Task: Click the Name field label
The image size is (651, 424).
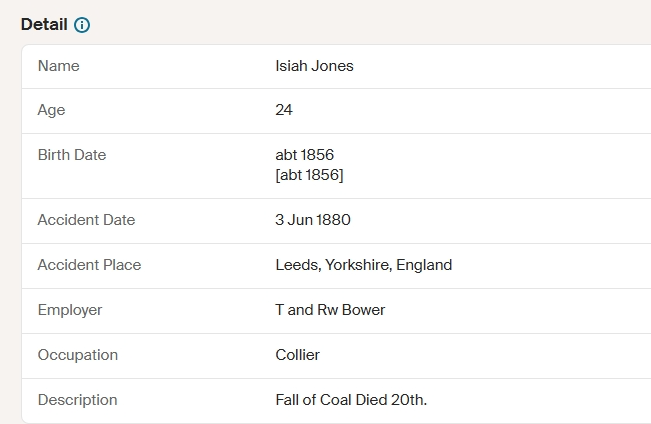Action: pyautogui.click(x=59, y=66)
